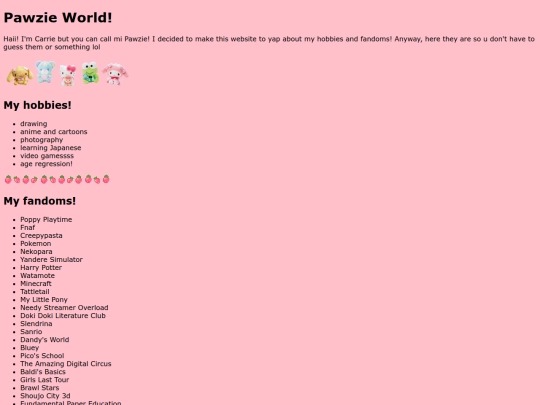Viewport: 540px width, 405px height.
Task: Click 'Minecraft' in fandoms list
Action: click(36, 283)
